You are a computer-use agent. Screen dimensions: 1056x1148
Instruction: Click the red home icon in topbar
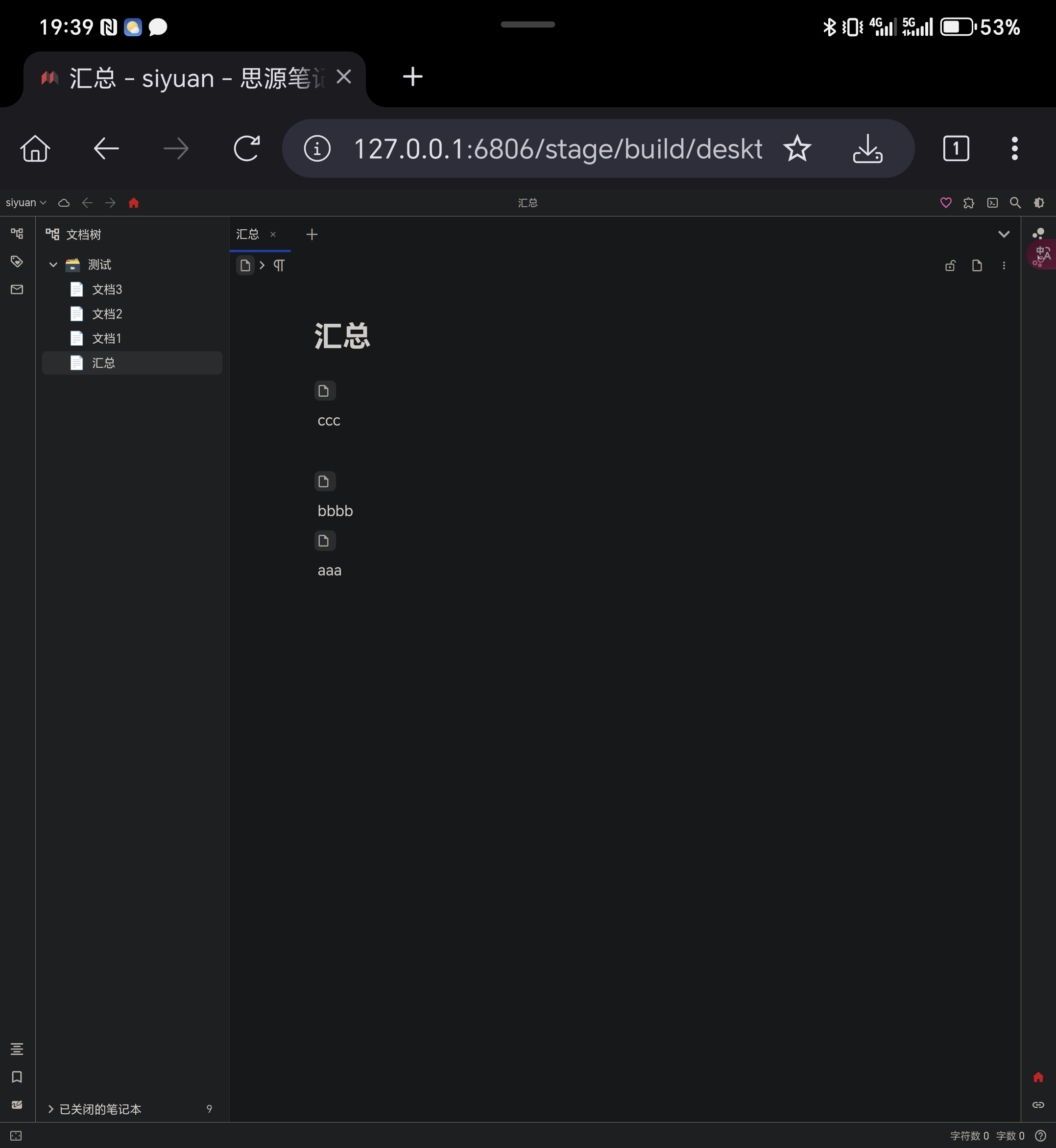[x=135, y=203]
